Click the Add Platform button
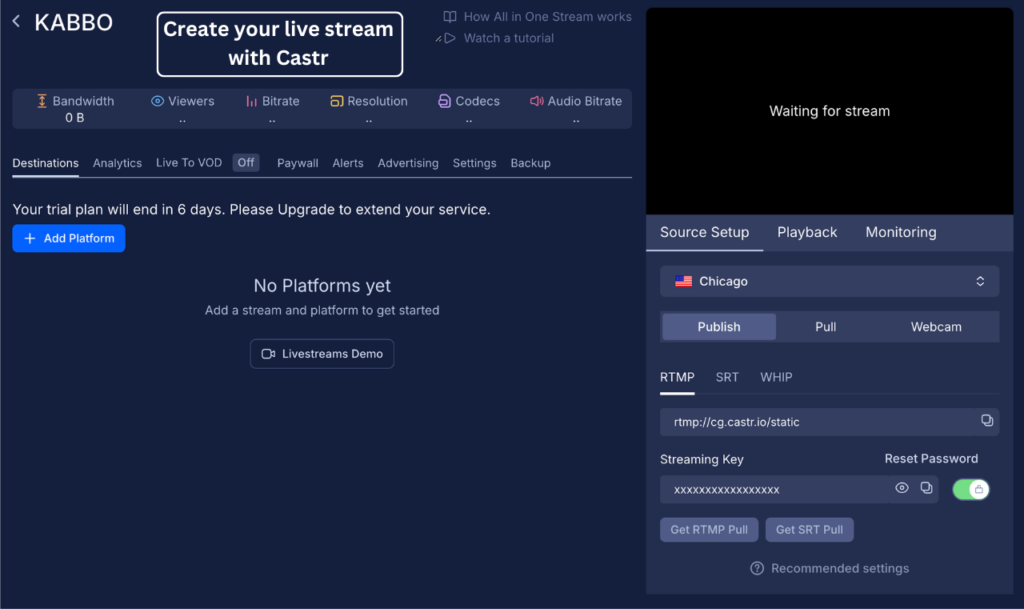The width and height of the screenshot is (1024, 609). (69, 238)
